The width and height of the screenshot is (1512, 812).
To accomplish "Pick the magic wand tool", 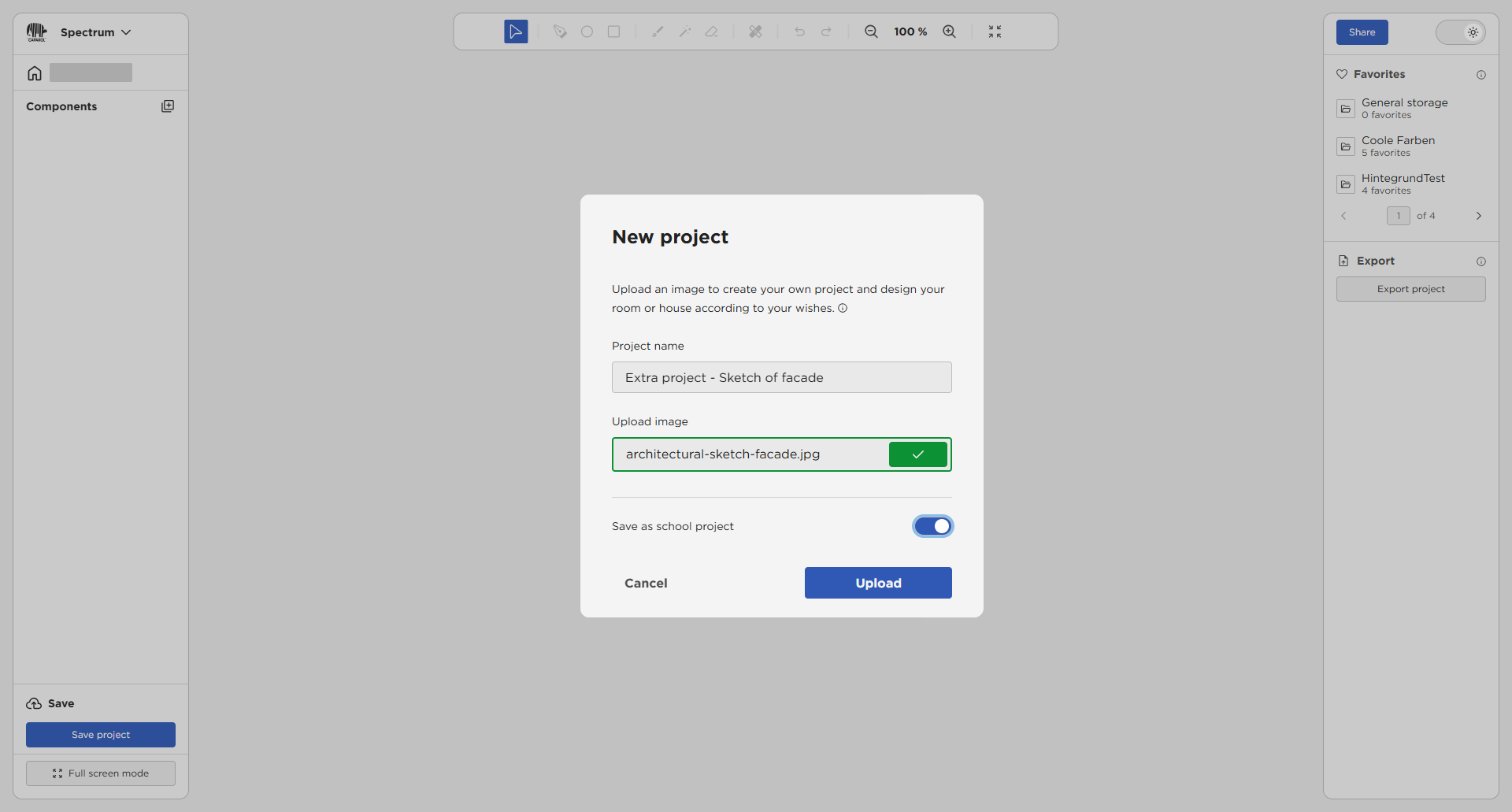I will 685,32.
